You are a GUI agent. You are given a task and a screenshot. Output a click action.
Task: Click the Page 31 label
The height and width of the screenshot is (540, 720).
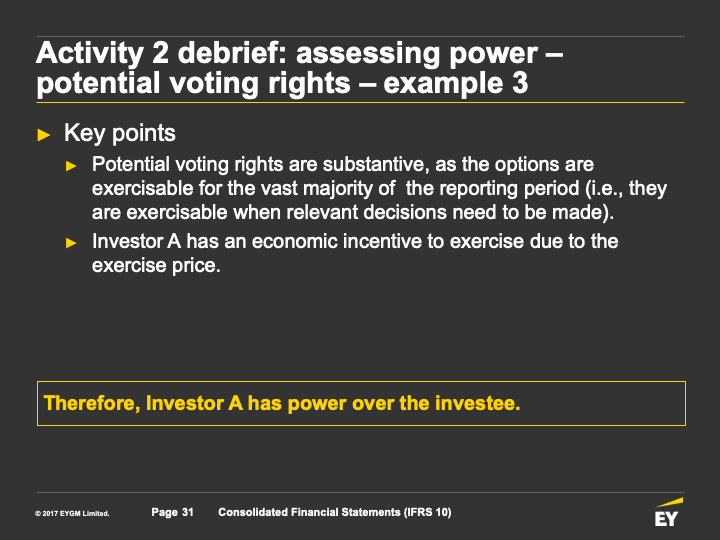173,512
